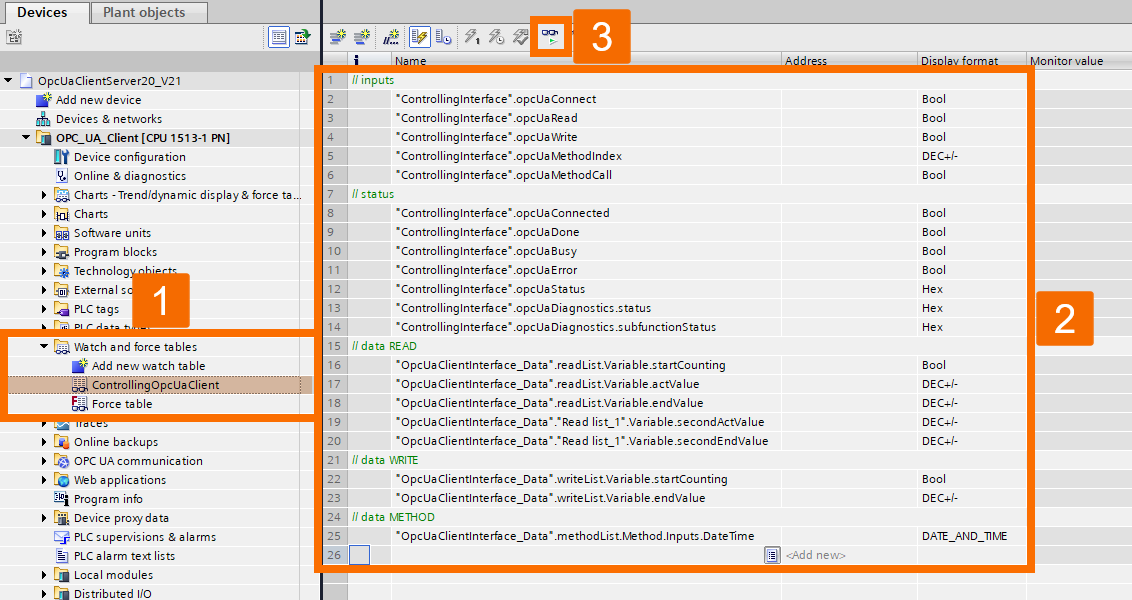1132x600 pixels.
Task: Click the PLC alarm text lists icon
Action: click(62, 556)
